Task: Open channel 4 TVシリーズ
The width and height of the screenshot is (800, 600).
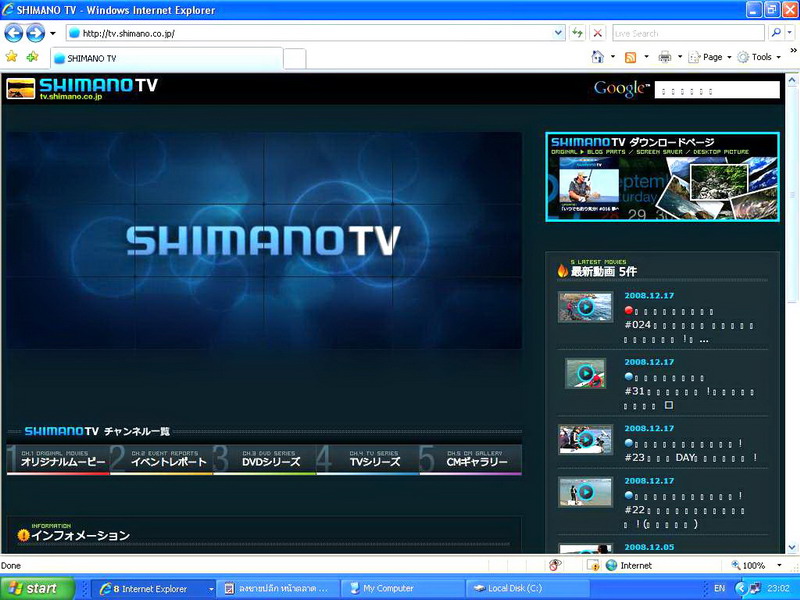Action: pos(367,459)
